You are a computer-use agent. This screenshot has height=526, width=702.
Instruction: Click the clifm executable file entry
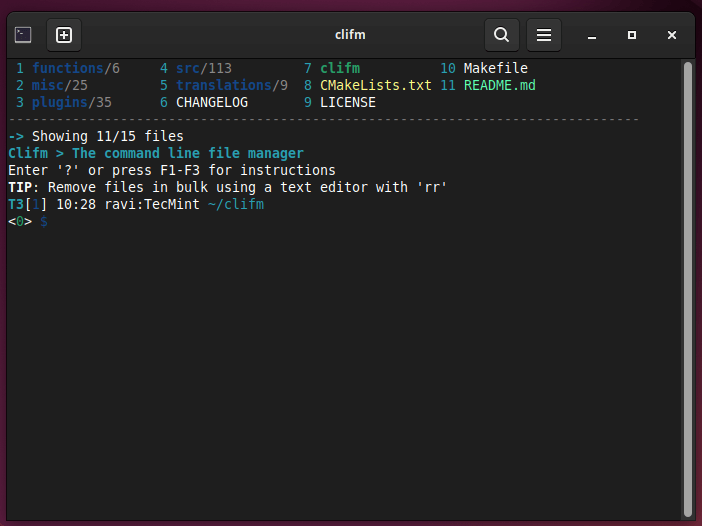[x=340, y=69]
